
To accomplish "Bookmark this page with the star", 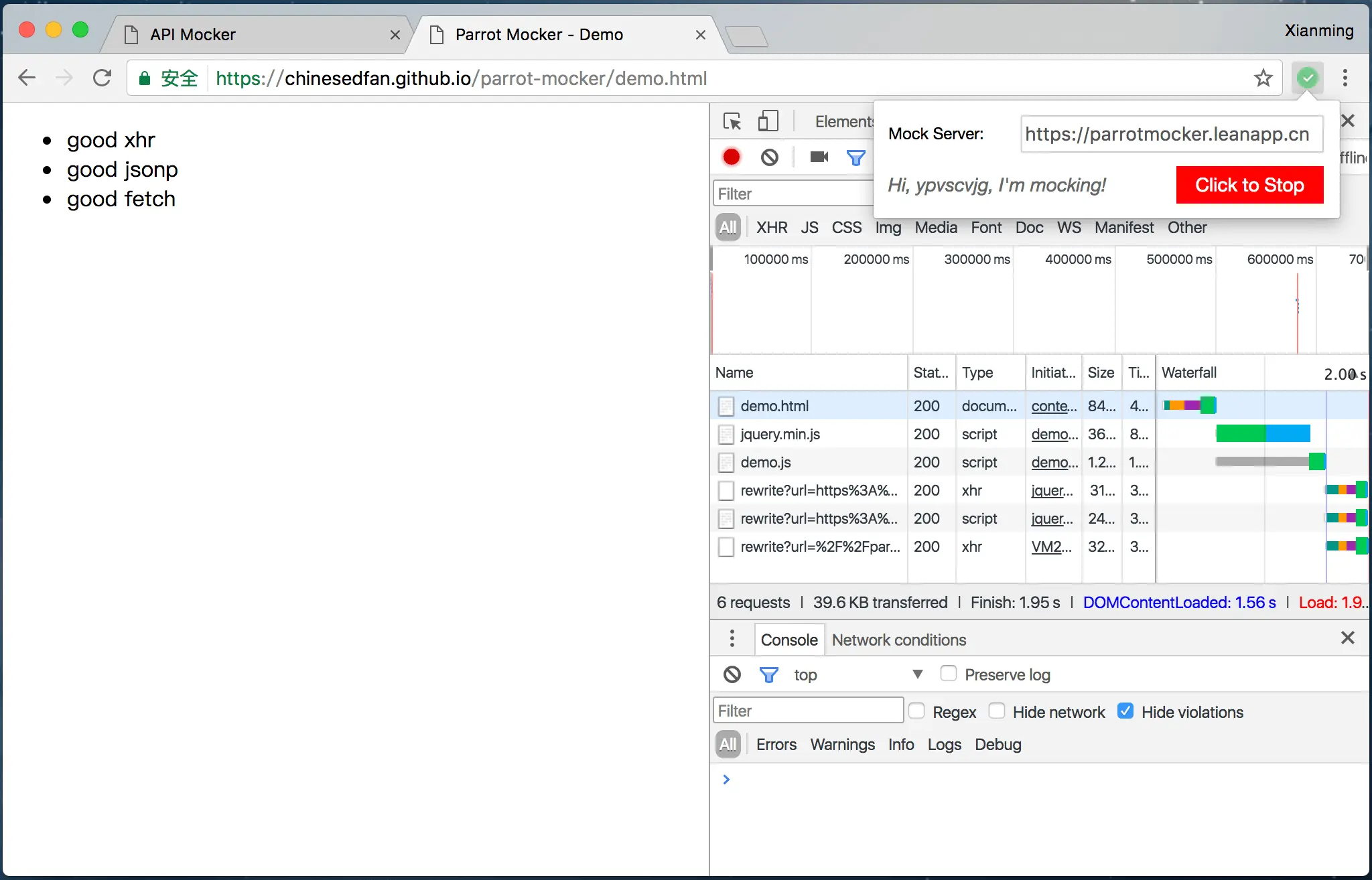I will 1263,78.
